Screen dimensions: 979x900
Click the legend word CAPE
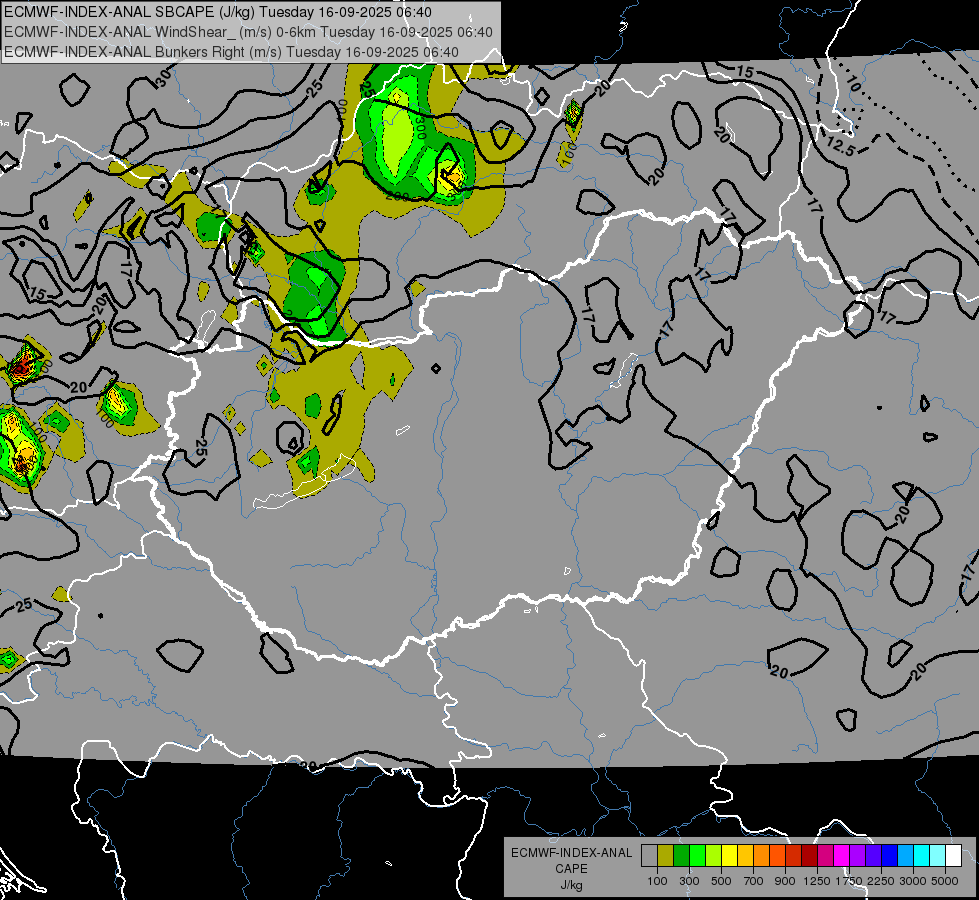571,869
